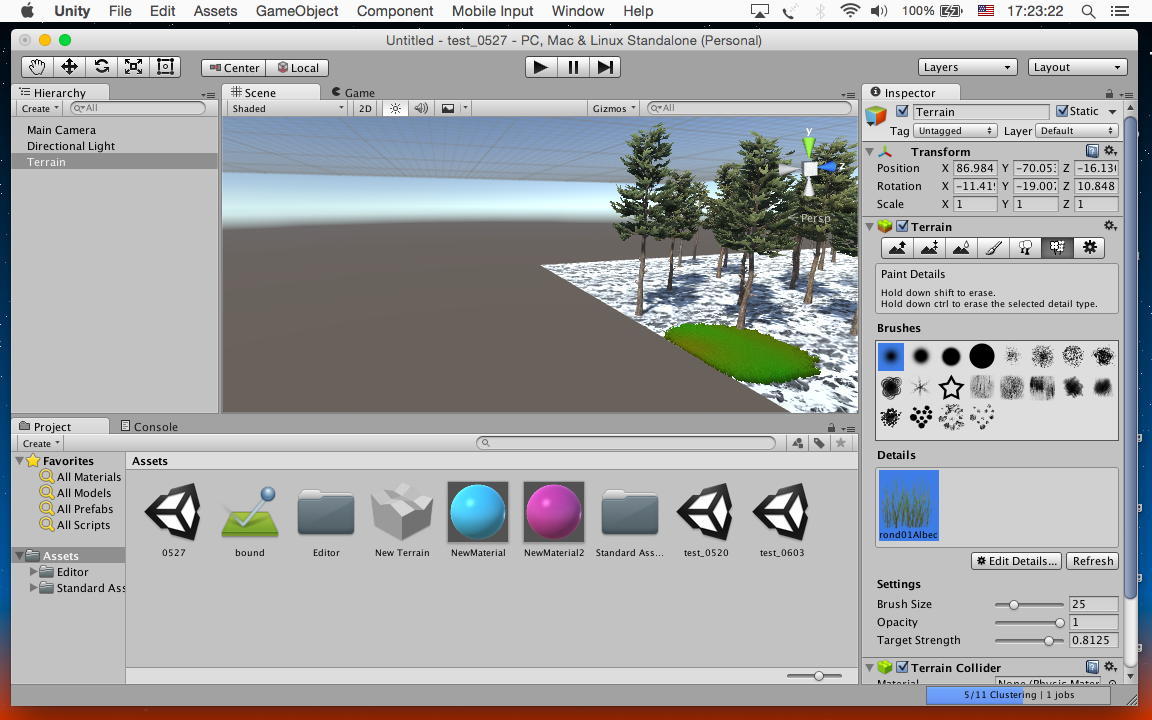This screenshot has height=720, width=1152.
Task: Save search favorite star icon
Action: [840, 443]
